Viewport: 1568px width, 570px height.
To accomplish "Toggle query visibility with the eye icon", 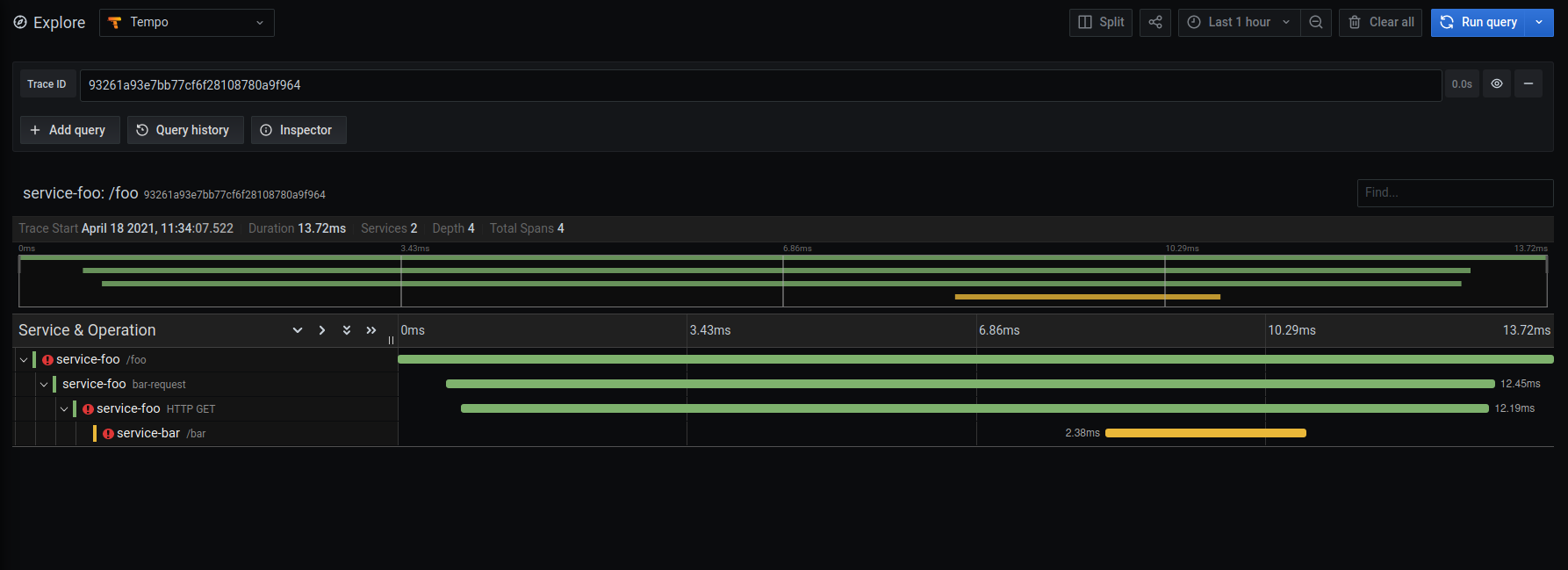I will point(1496,84).
